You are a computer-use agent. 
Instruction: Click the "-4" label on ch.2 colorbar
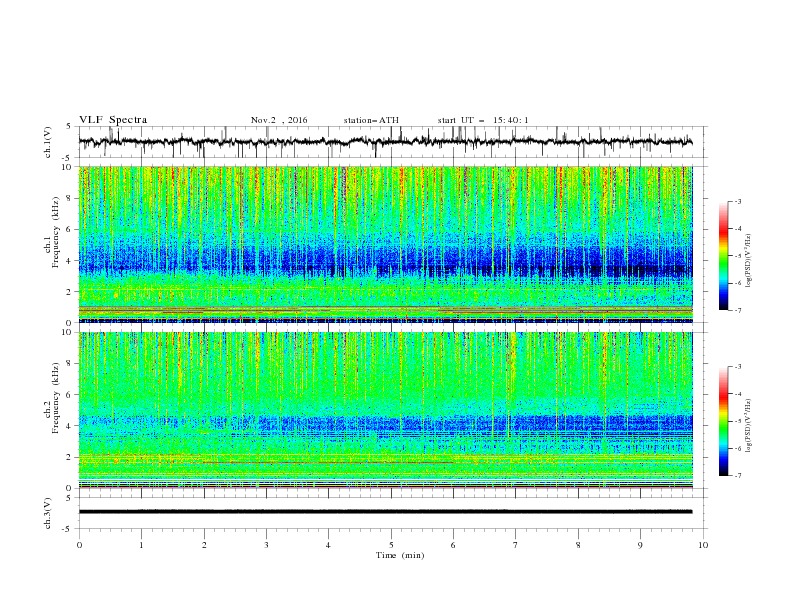(738, 394)
